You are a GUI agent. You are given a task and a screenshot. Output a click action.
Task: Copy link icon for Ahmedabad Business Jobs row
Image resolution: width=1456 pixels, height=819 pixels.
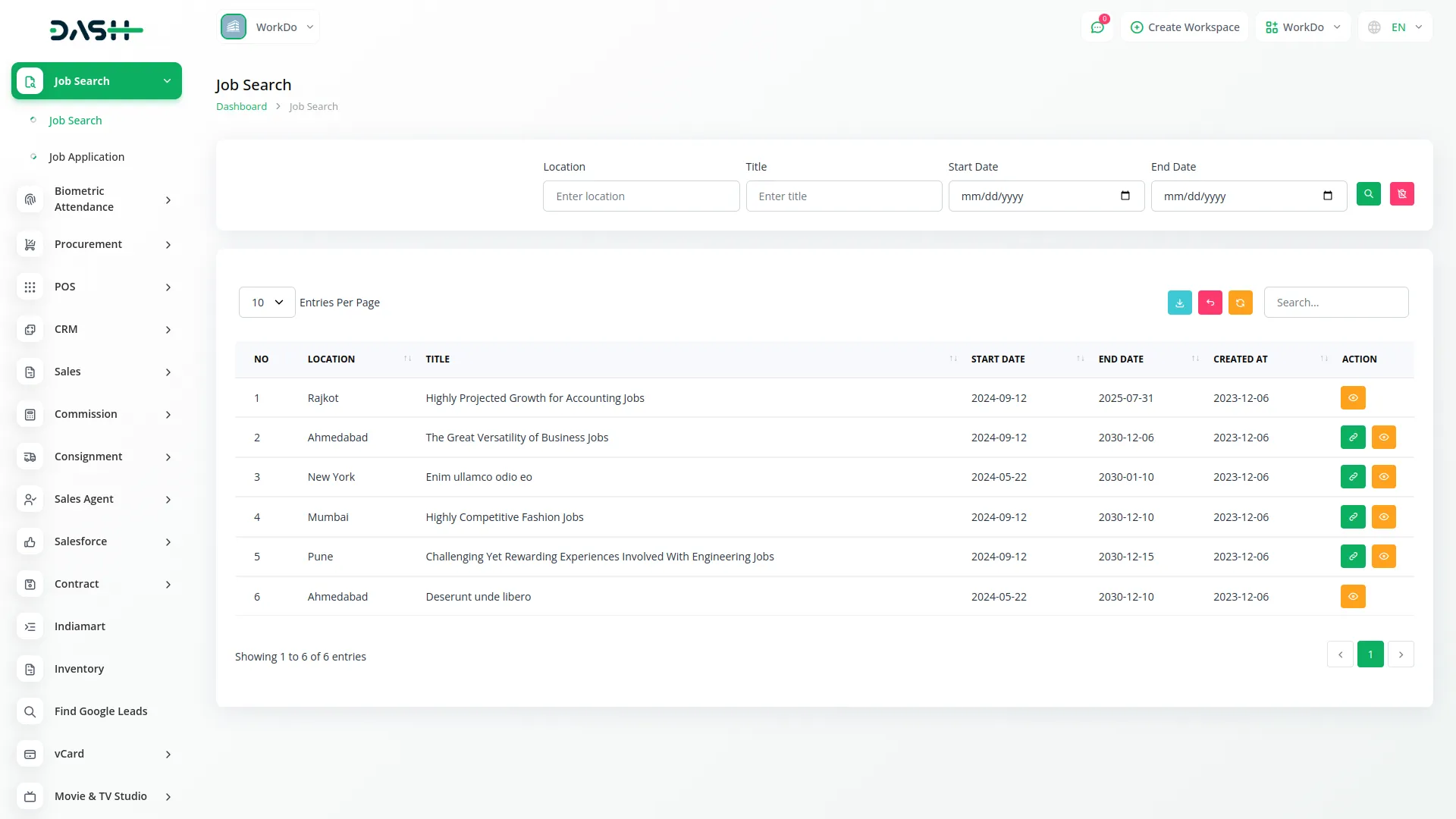click(1353, 438)
